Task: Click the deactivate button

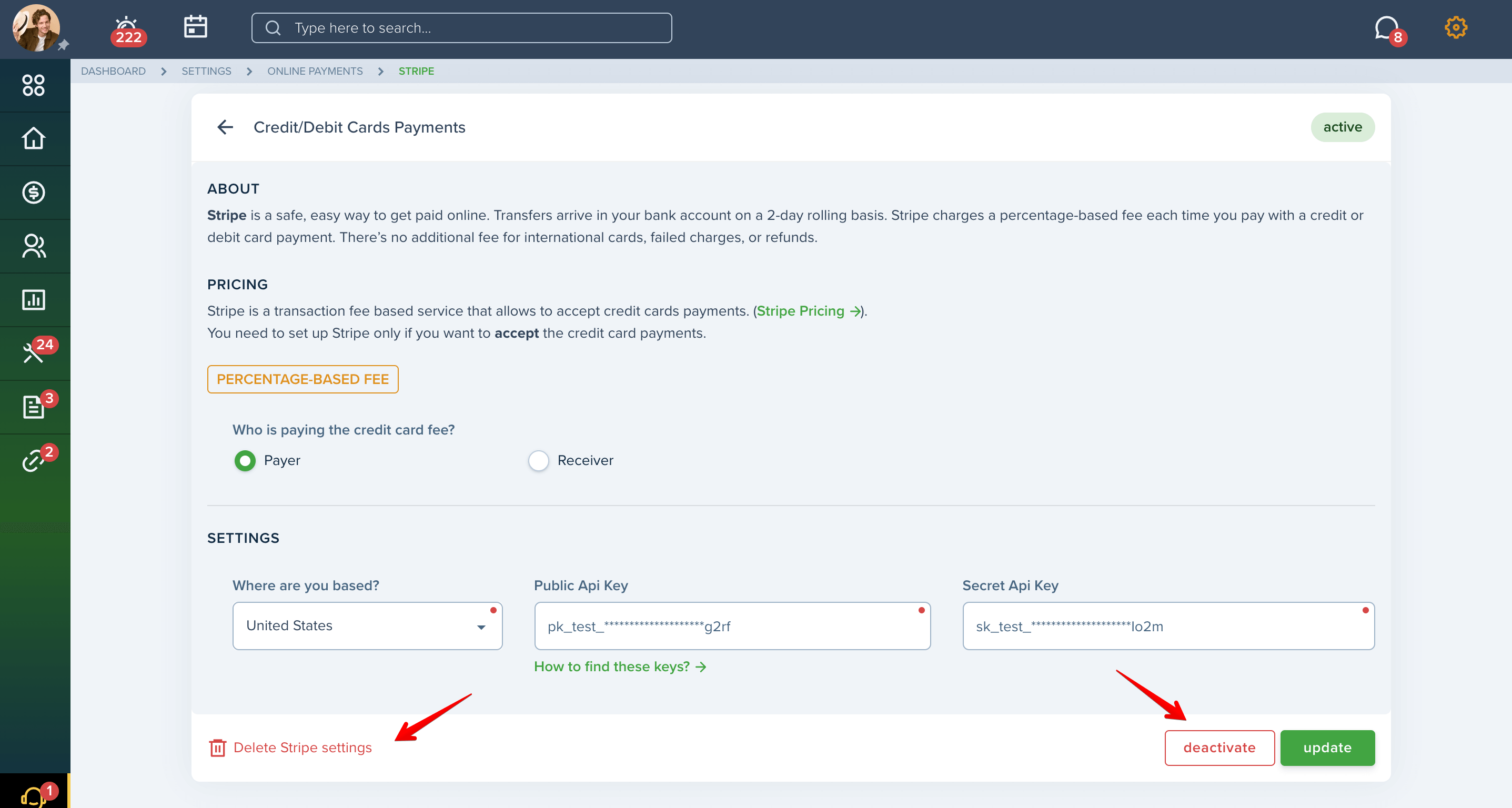Action: pyautogui.click(x=1219, y=748)
